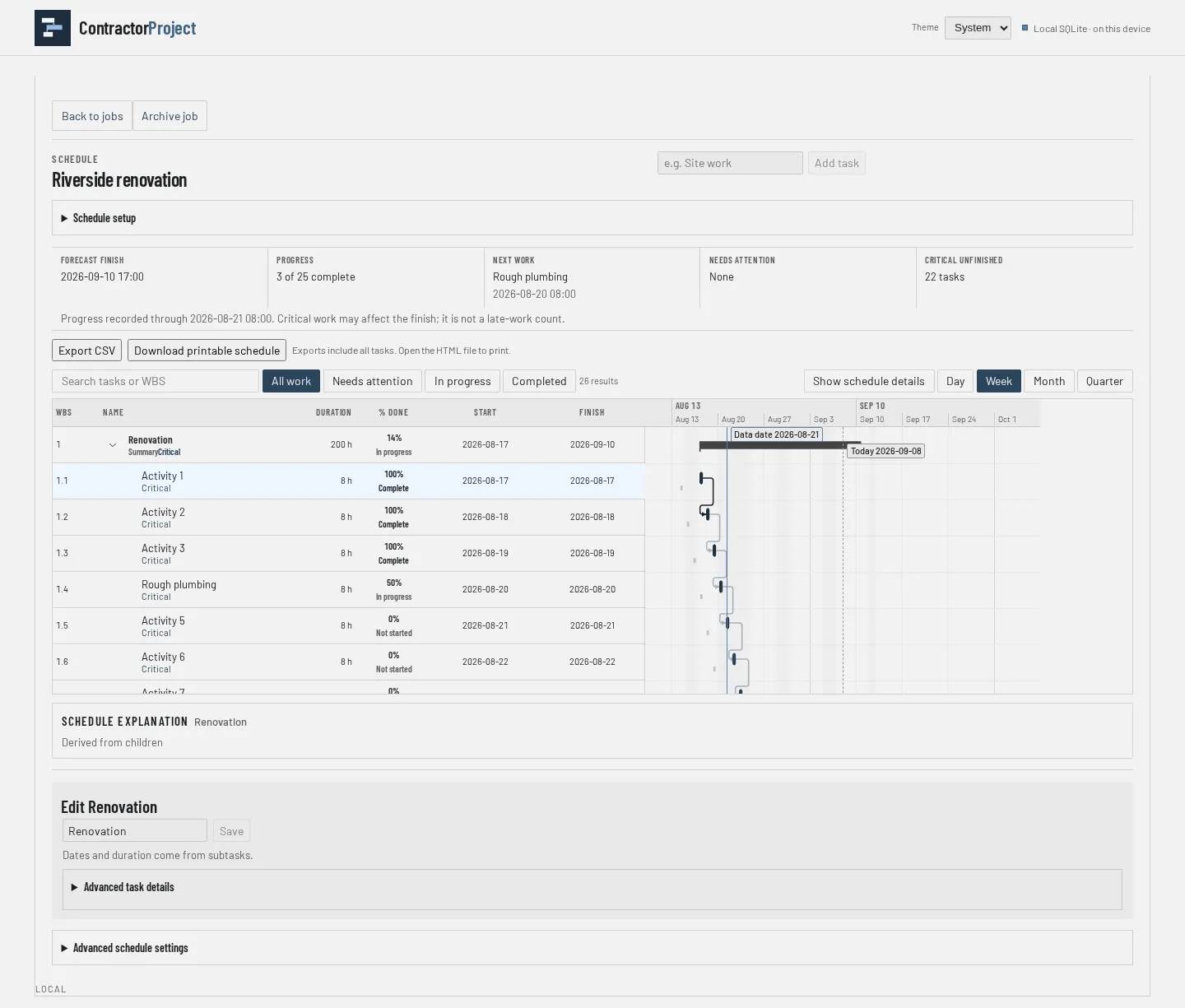
Task: Click the Search tasks or WBS box
Action: [x=156, y=381]
